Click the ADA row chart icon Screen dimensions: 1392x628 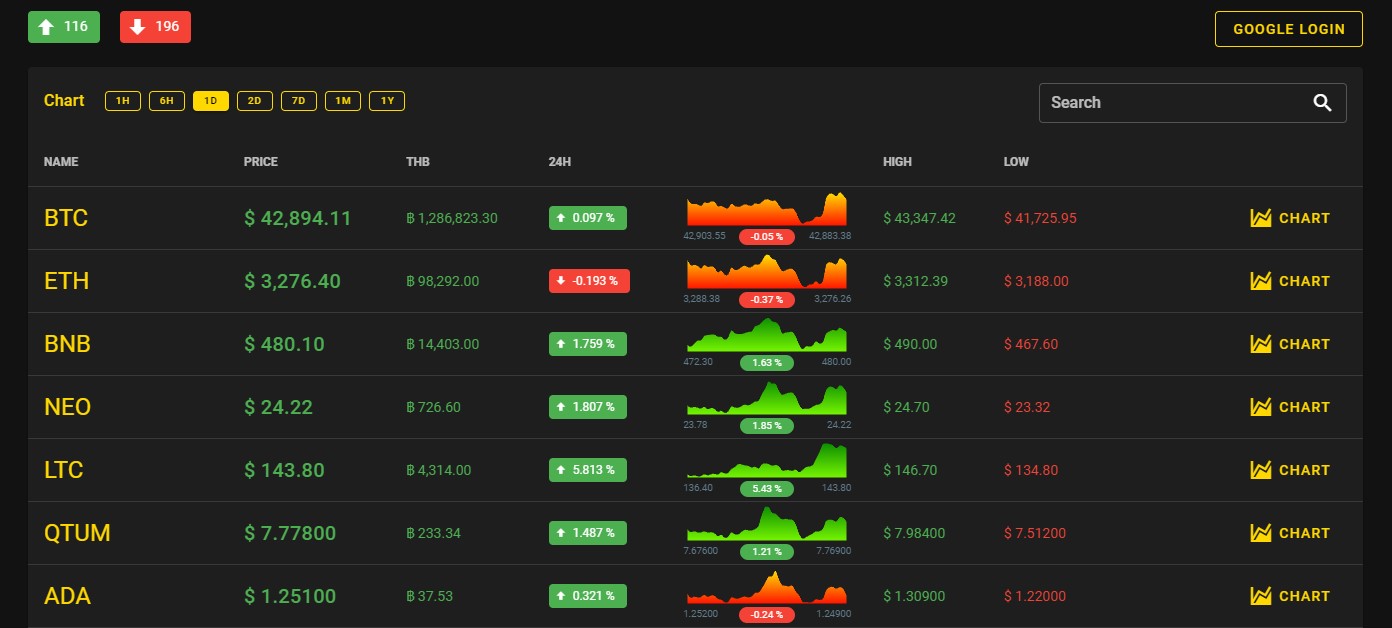tap(1261, 596)
